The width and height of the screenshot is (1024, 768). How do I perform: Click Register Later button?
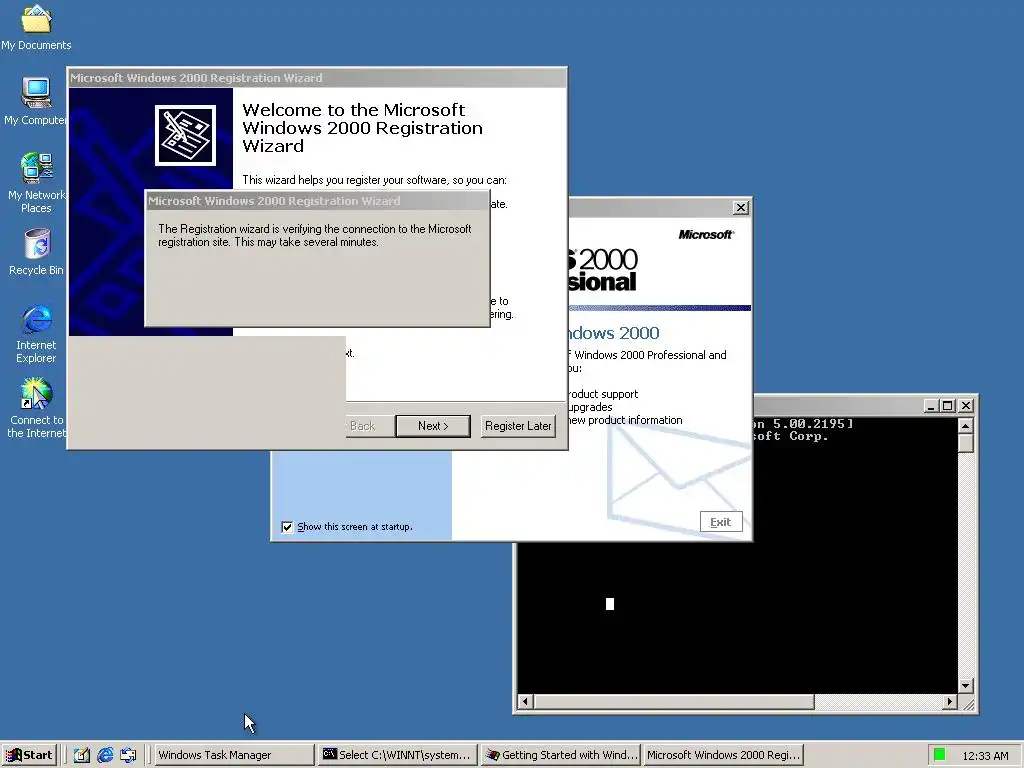click(x=518, y=426)
